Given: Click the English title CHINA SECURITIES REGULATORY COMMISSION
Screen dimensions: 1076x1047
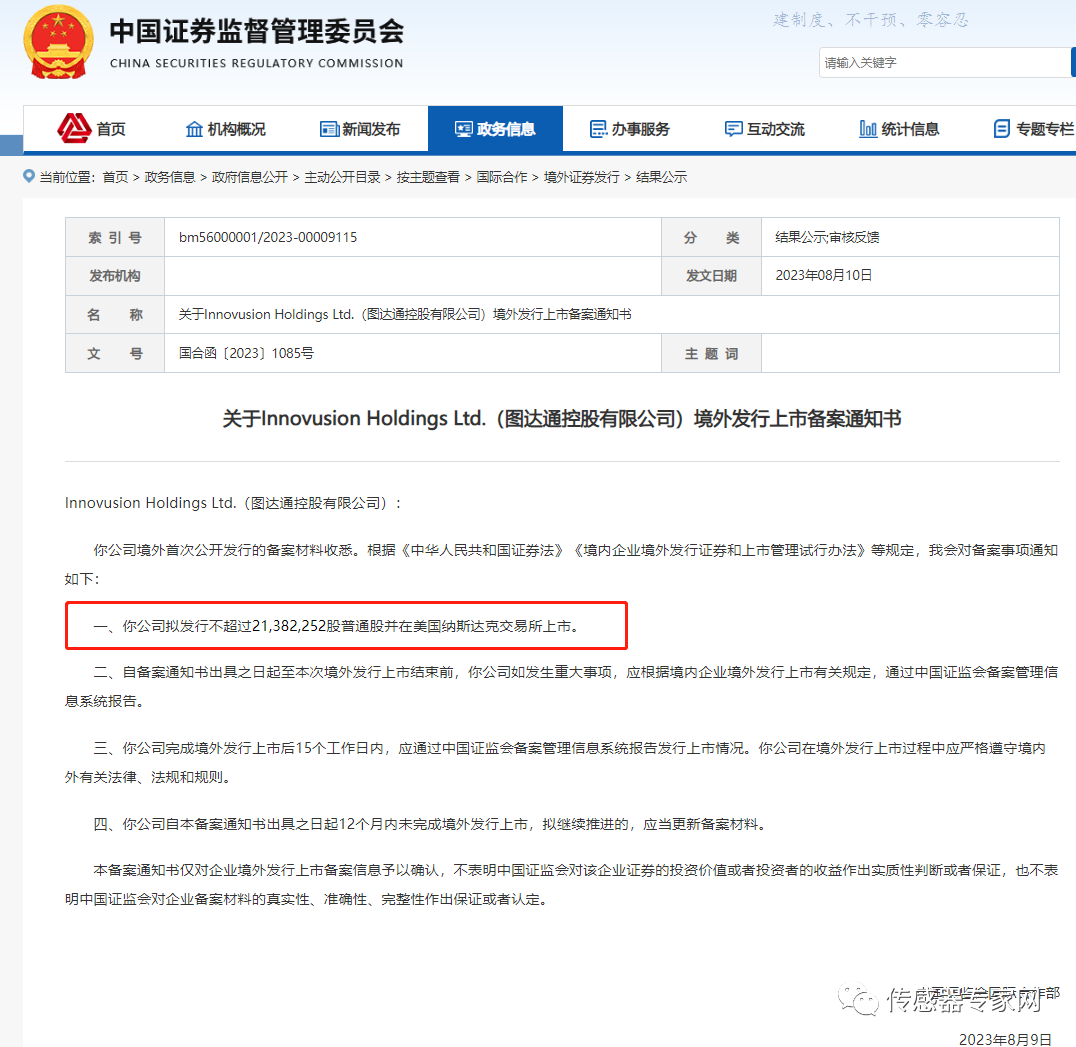Looking at the screenshot, I should tap(257, 63).
